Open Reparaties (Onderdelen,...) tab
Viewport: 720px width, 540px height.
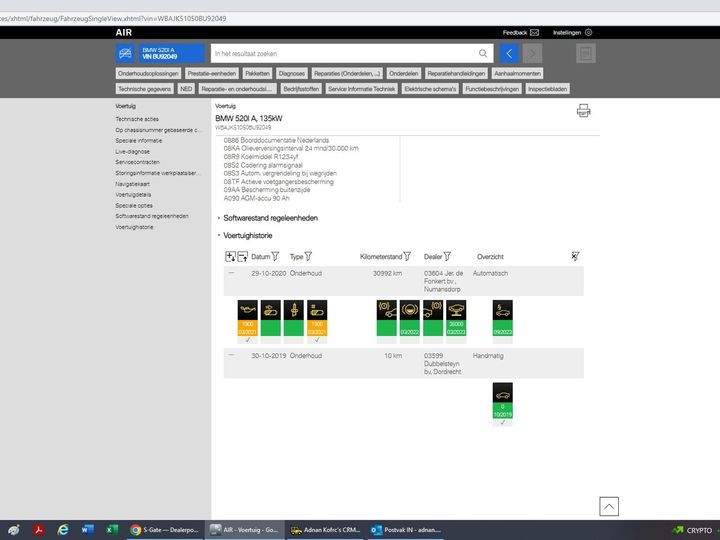[x=347, y=73]
